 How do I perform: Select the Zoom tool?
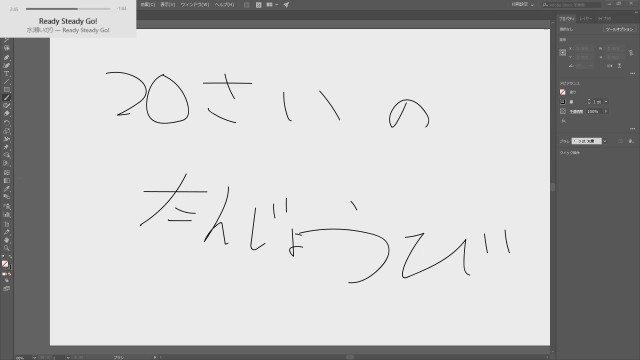click(x=7, y=248)
